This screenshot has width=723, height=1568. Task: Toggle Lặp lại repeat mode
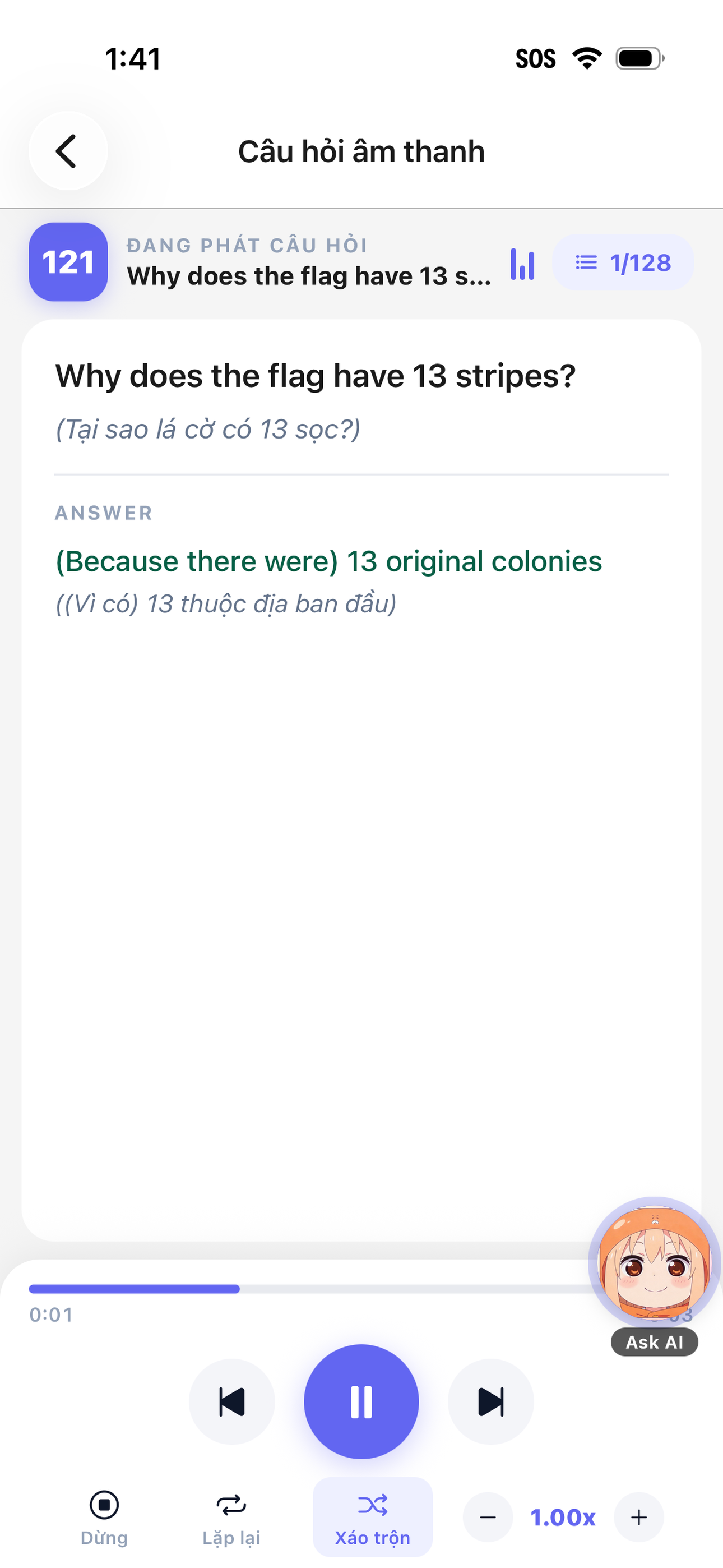(231, 1518)
